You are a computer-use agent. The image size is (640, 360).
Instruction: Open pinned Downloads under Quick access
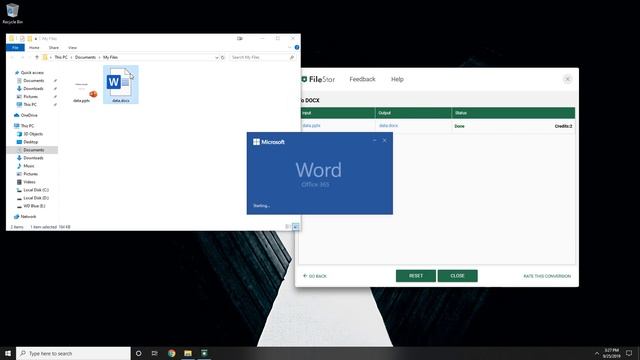33,89
